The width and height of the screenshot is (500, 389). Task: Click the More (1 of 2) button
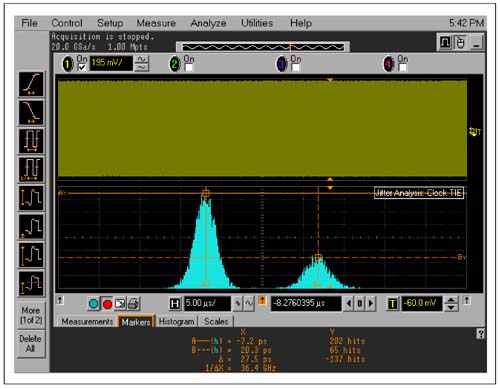[31, 315]
